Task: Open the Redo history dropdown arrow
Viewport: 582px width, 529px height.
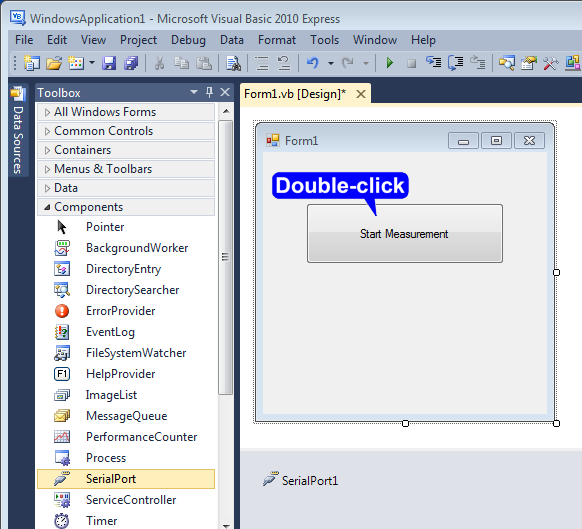Action: coord(366,63)
